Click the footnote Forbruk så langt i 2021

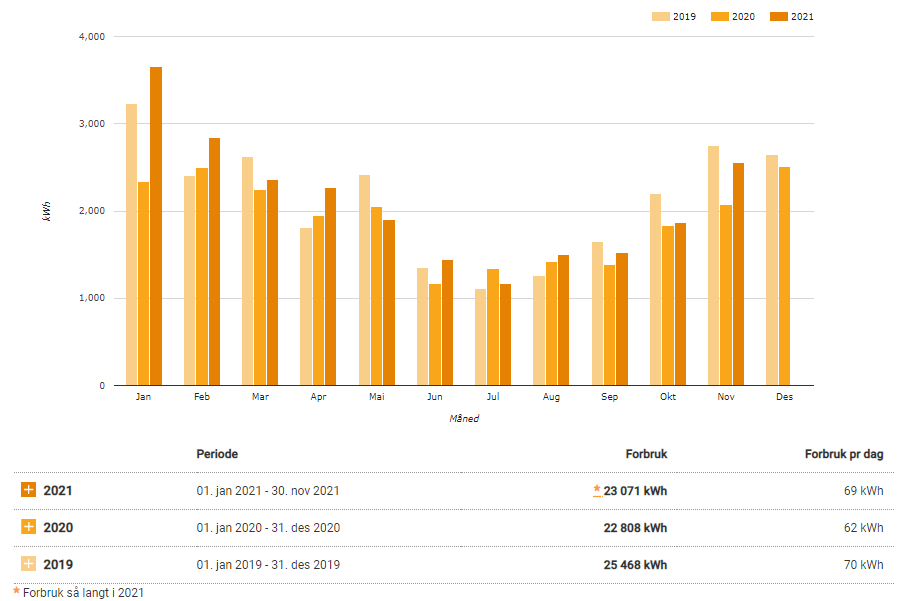coord(83,592)
